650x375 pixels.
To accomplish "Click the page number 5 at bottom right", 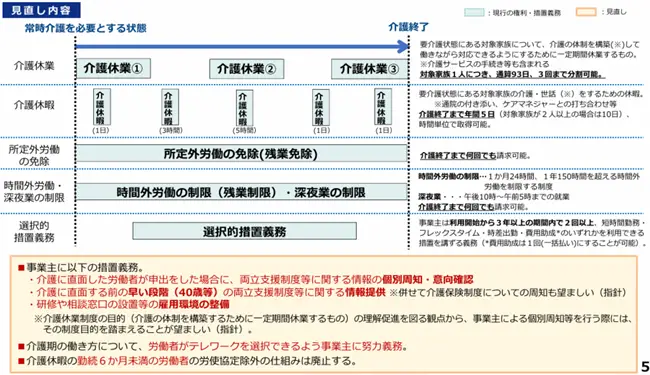I will pyautogui.click(x=645, y=366).
